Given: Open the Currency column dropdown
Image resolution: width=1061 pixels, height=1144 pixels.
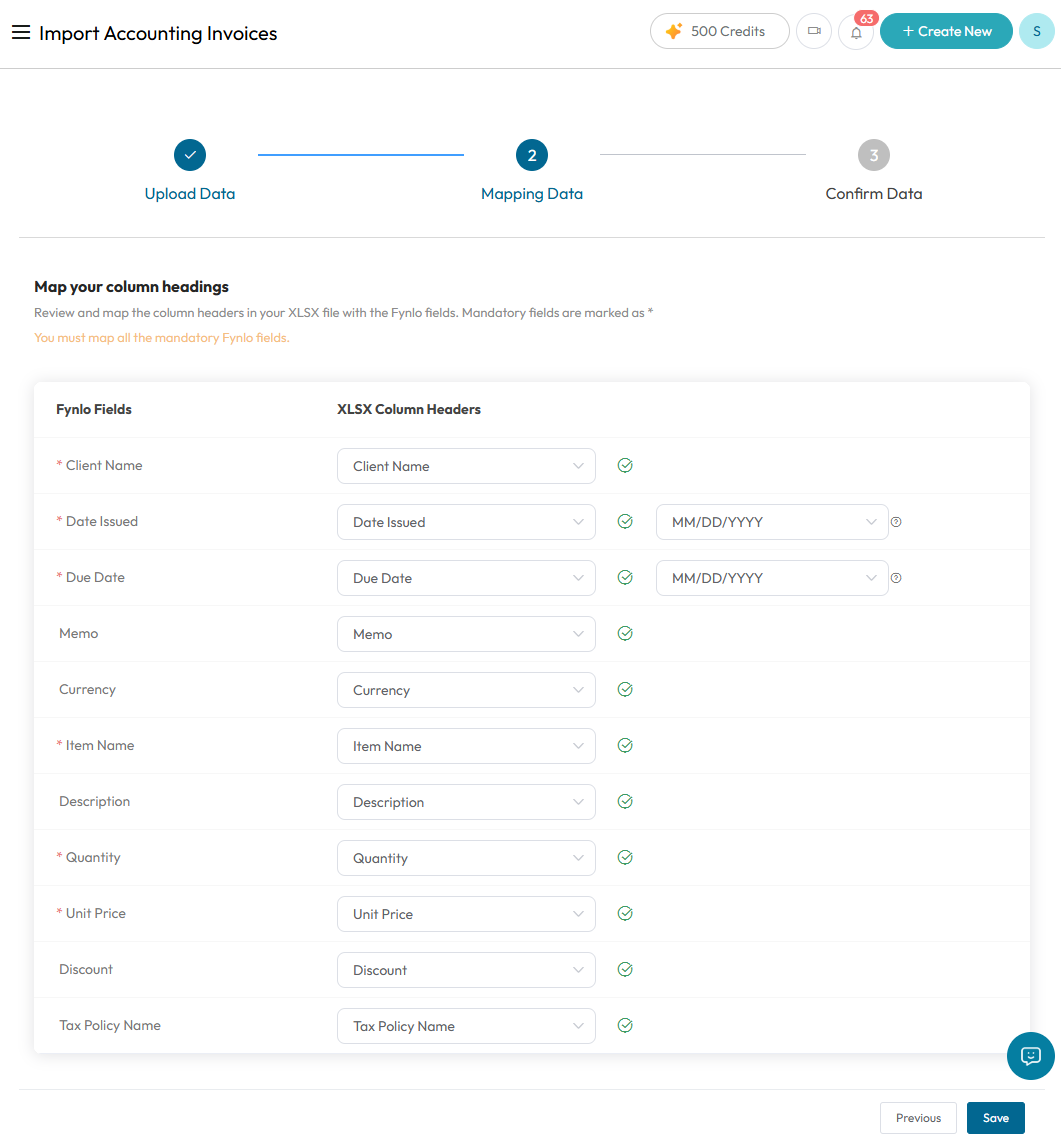Looking at the screenshot, I should click(466, 690).
